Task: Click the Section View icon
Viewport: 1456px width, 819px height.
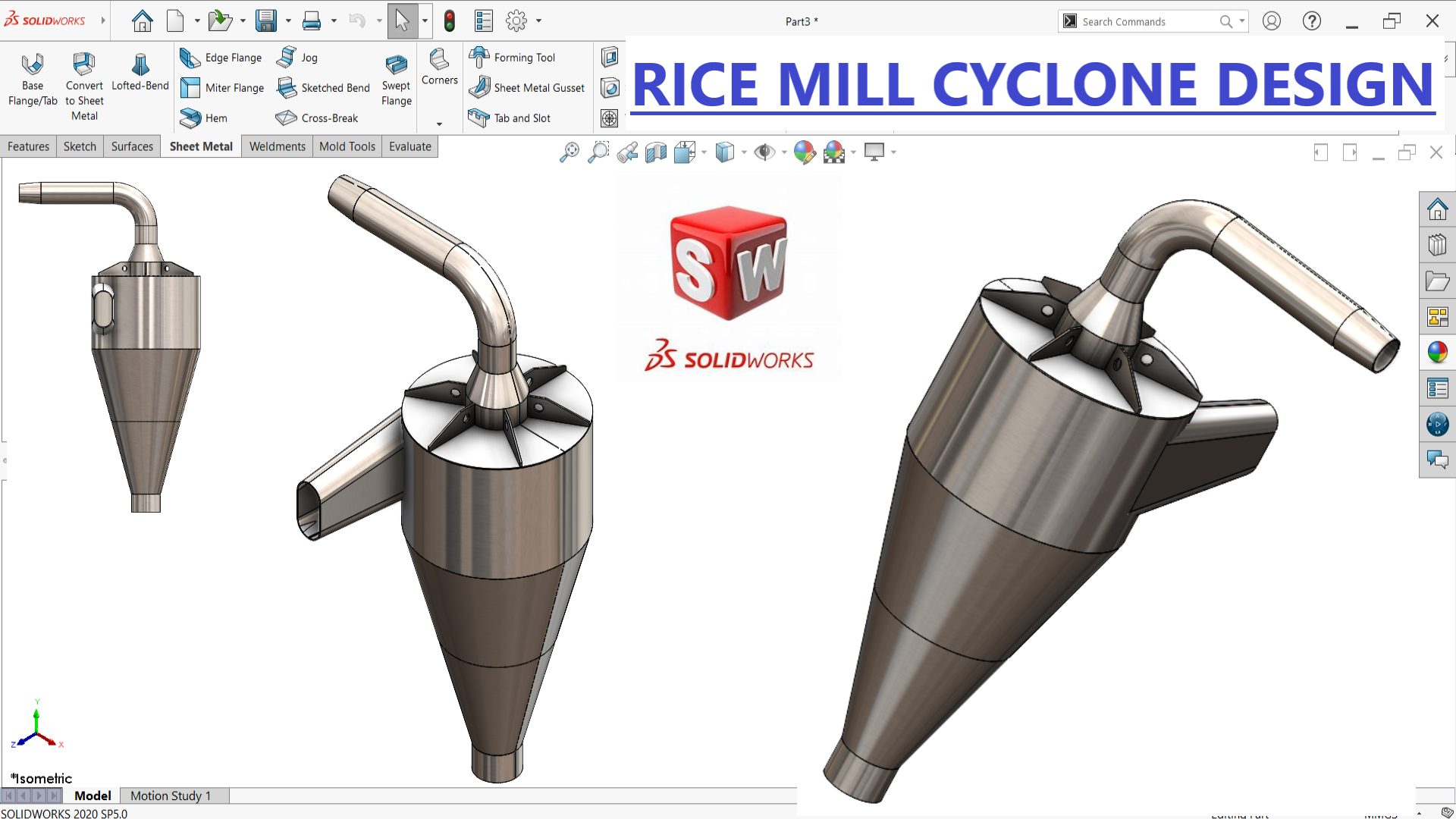Action: point(656,152)
